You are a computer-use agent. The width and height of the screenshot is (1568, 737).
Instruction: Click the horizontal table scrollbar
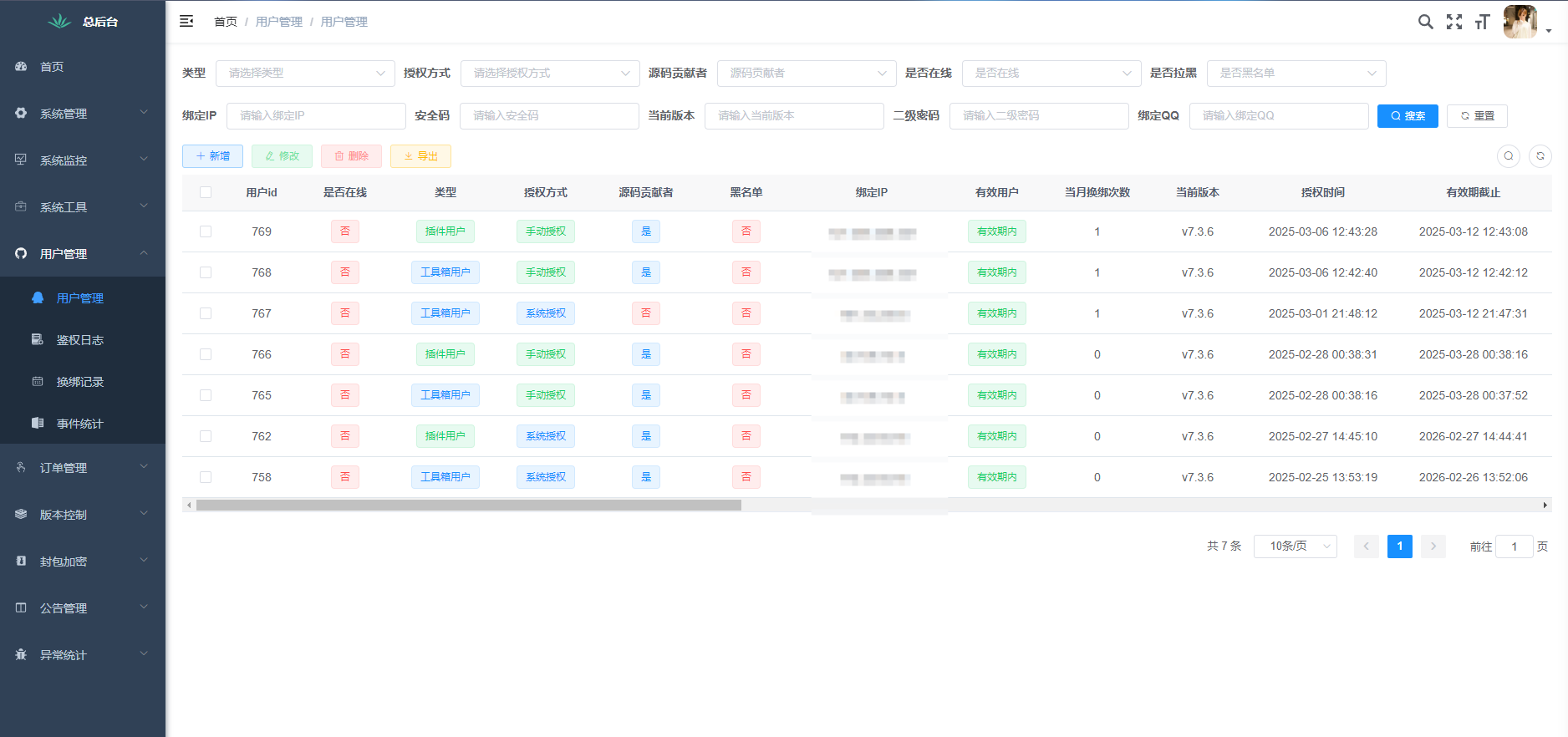(468, 506)
